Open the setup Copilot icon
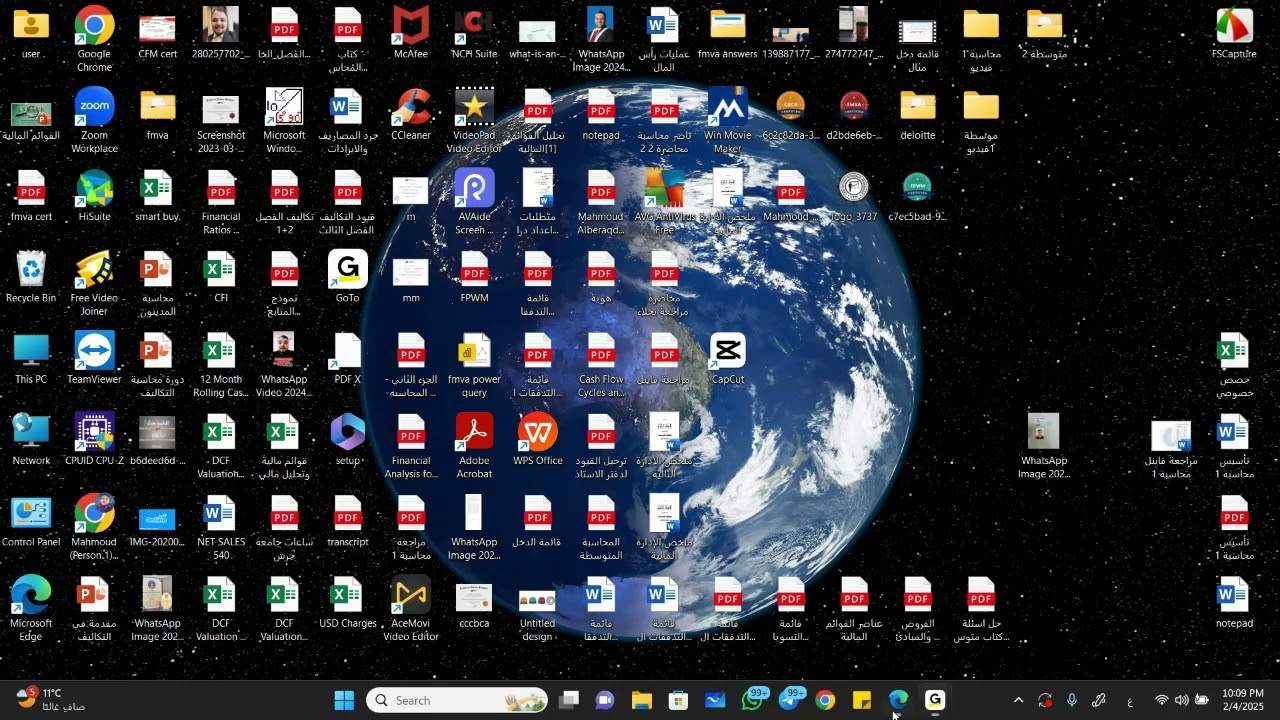Image resolution: width=1280 pixels, height=720 pixels. point(347,439)
